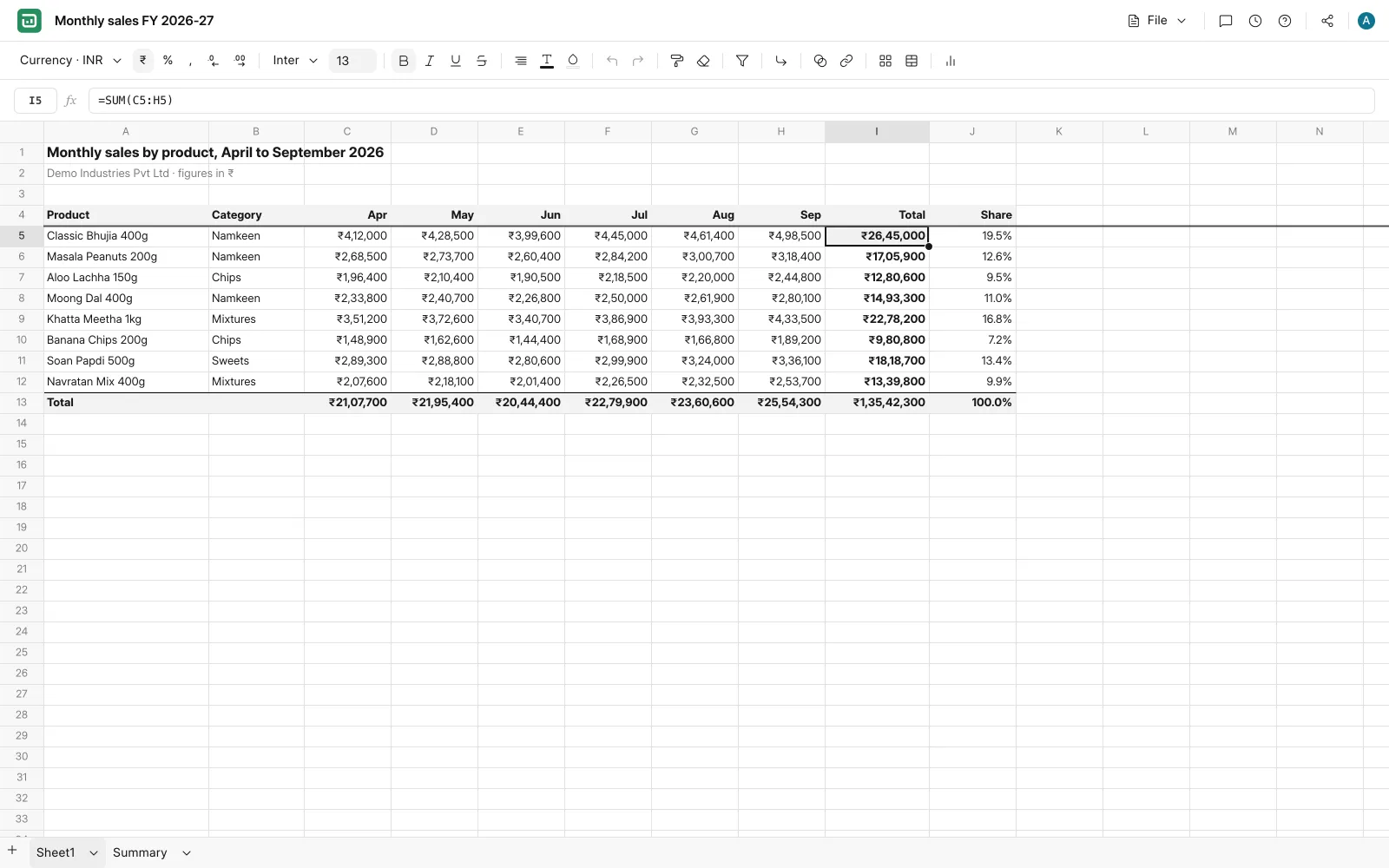Image resolution: width=1389 pixels, height=868 pixels.
Task: Open Sheet1 tab options chevron
Action: click(94, 853)
